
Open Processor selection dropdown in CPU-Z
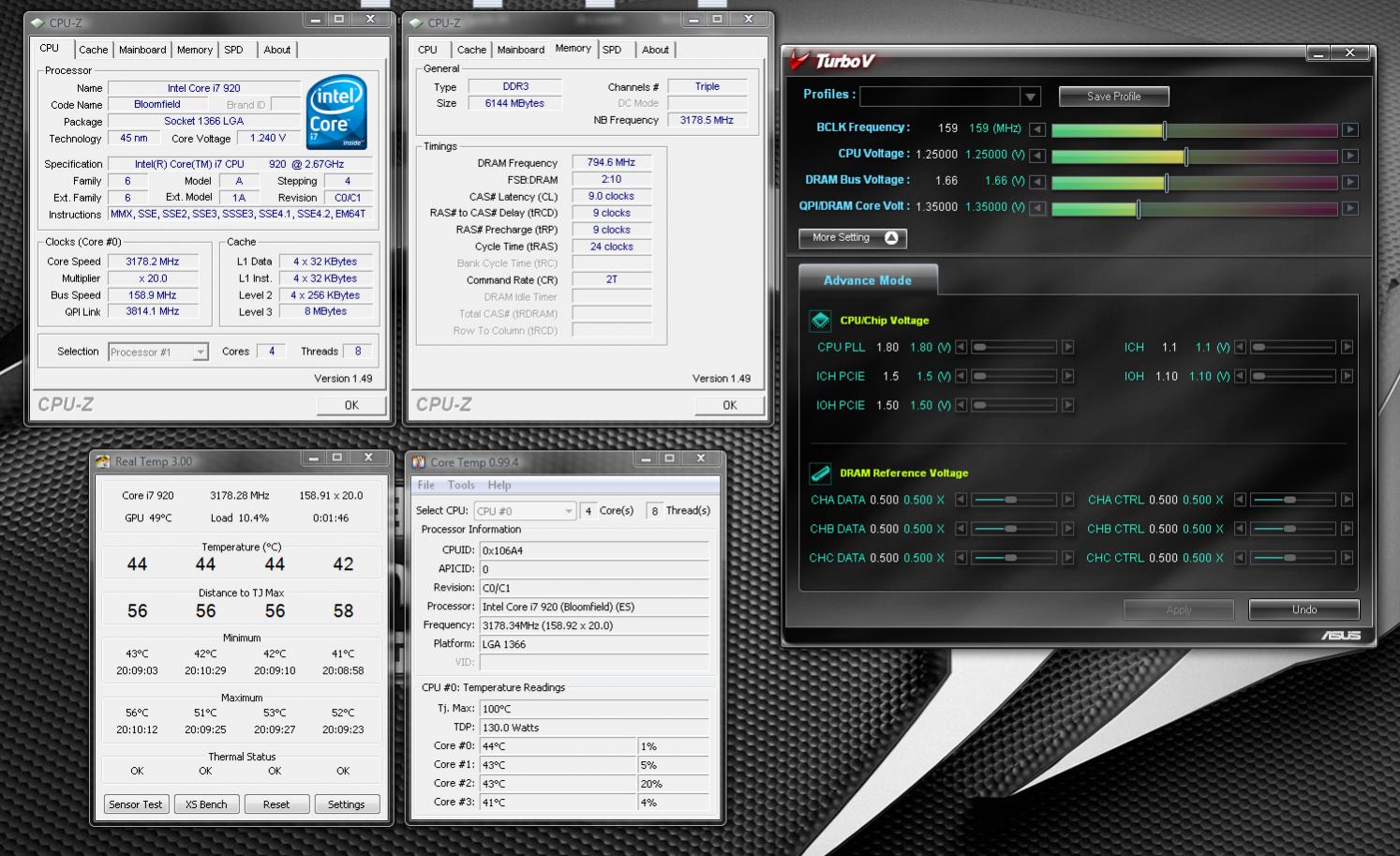click(x=200, y=353)
